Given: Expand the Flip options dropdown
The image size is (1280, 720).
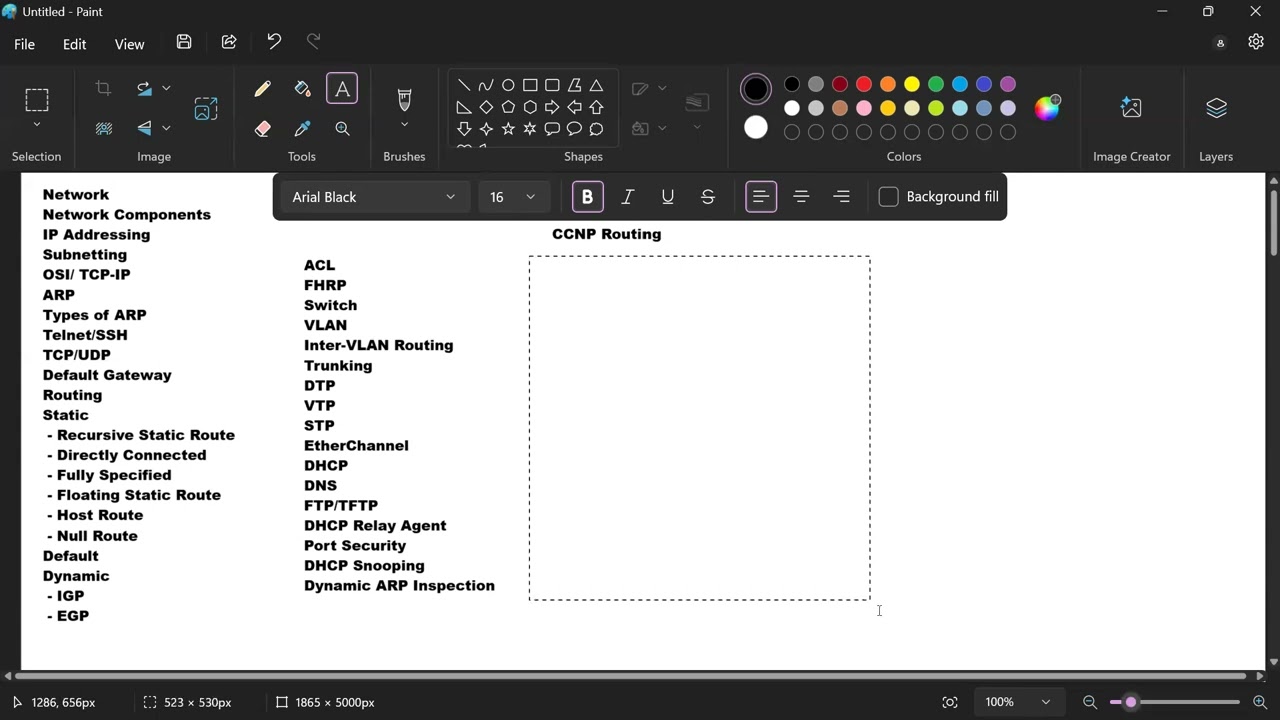Looking at the screenshot, I should (166, 129).
